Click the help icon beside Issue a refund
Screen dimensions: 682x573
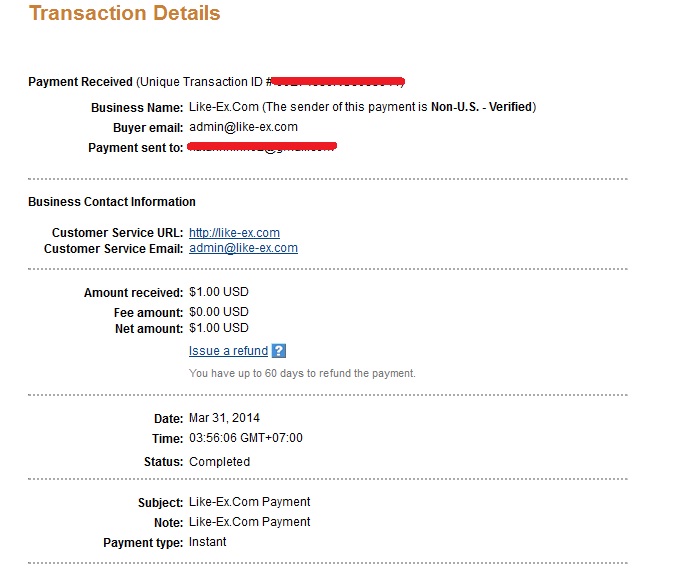tap(279, 351)
